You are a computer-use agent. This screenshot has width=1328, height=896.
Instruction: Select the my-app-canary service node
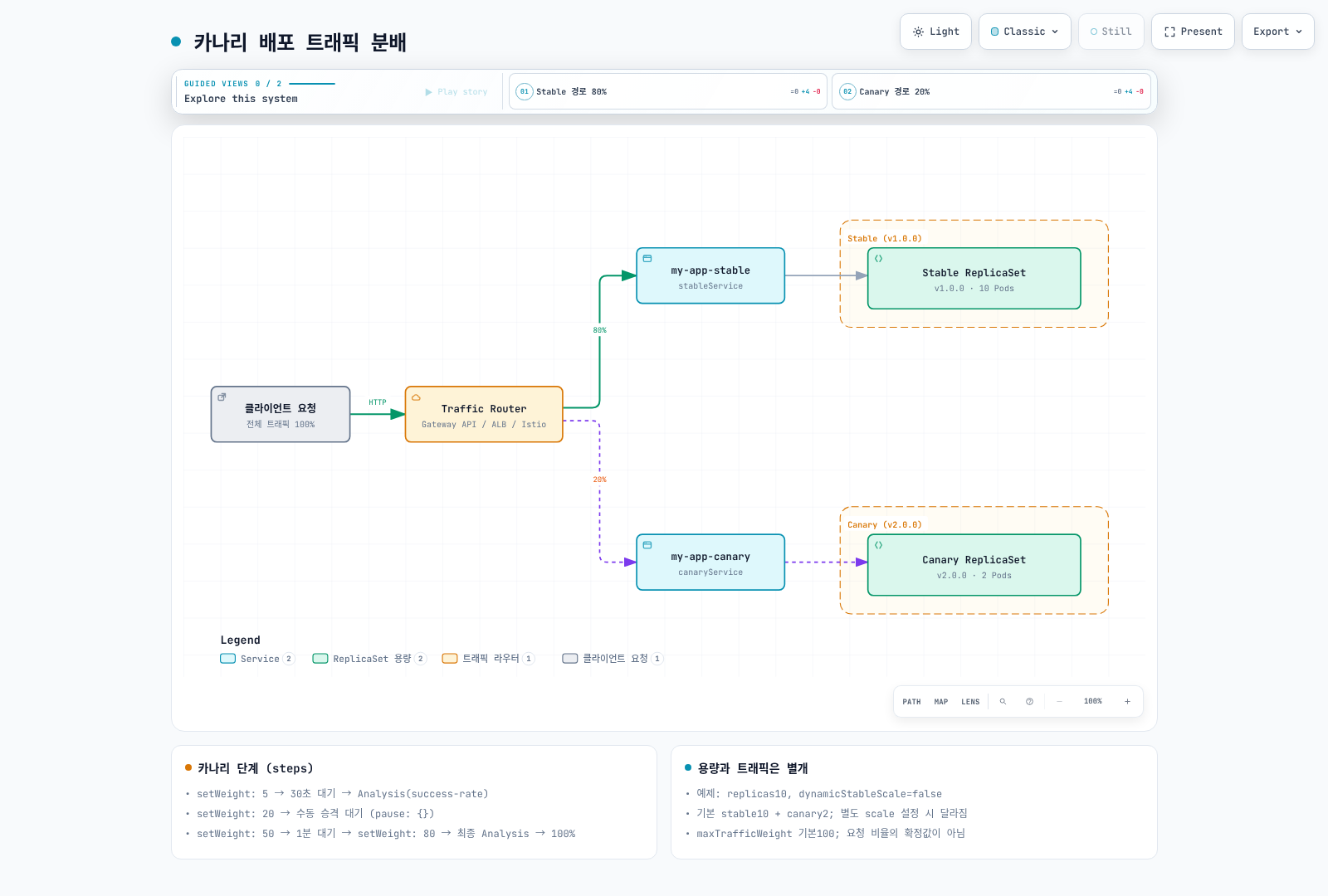pos(710,562)
